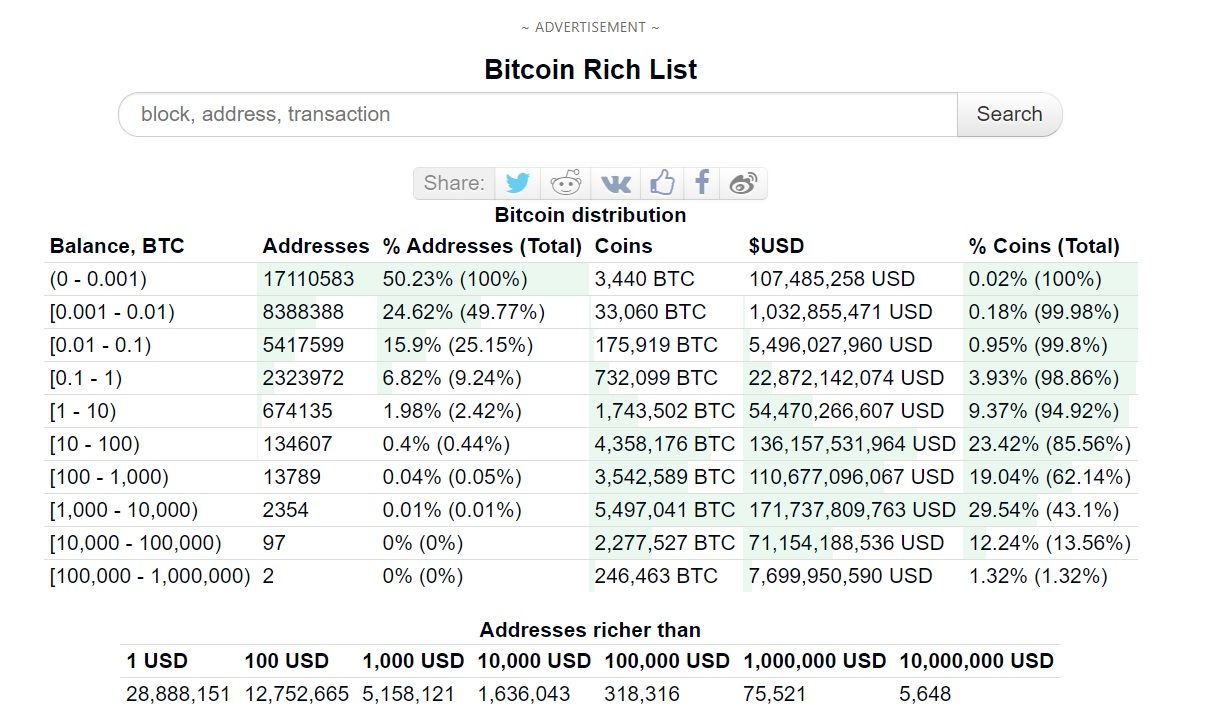Screen dimensions: 1218x714
Task: Click the % Coins (Total) column header
Action: [1044, 246]
